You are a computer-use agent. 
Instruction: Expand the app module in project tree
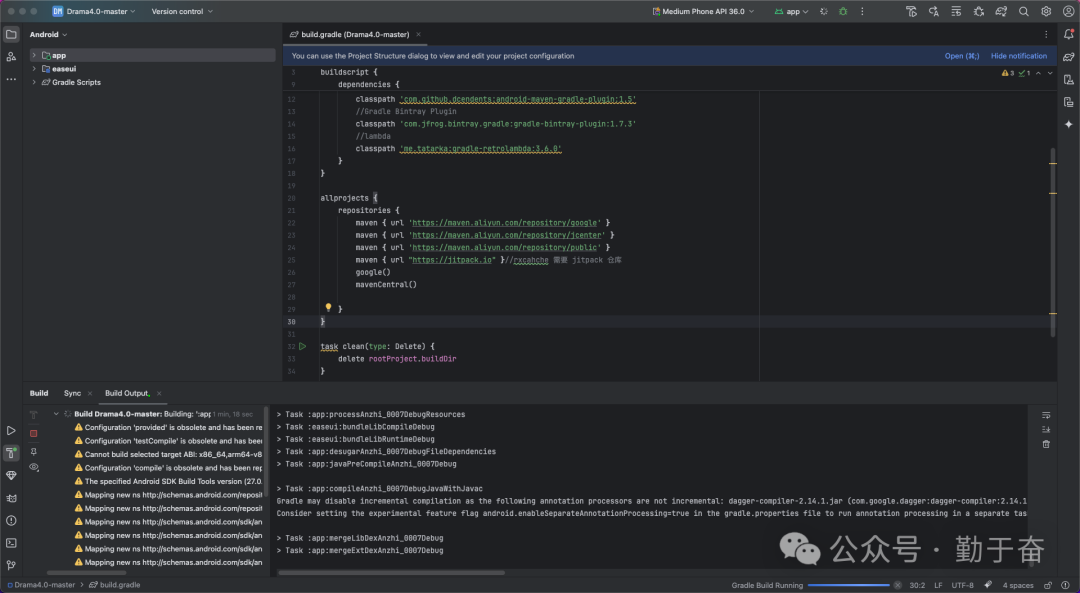(34, 55)
